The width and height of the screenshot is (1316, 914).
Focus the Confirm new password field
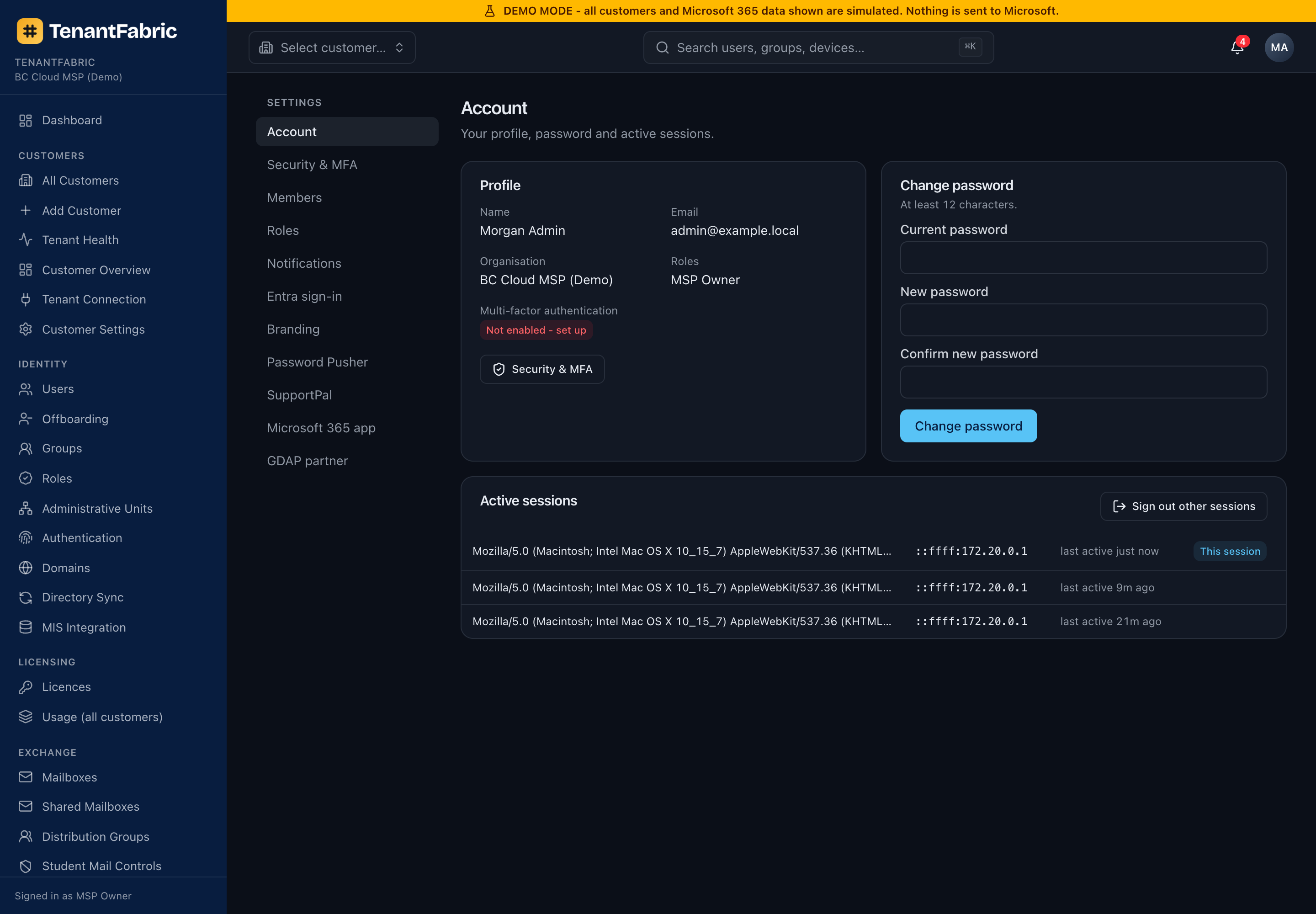[1083, 382]
